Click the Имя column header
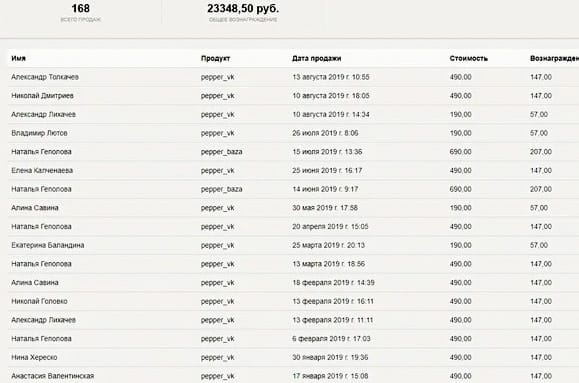The height and width of the screenshot is (383, 579). [18, 58]
